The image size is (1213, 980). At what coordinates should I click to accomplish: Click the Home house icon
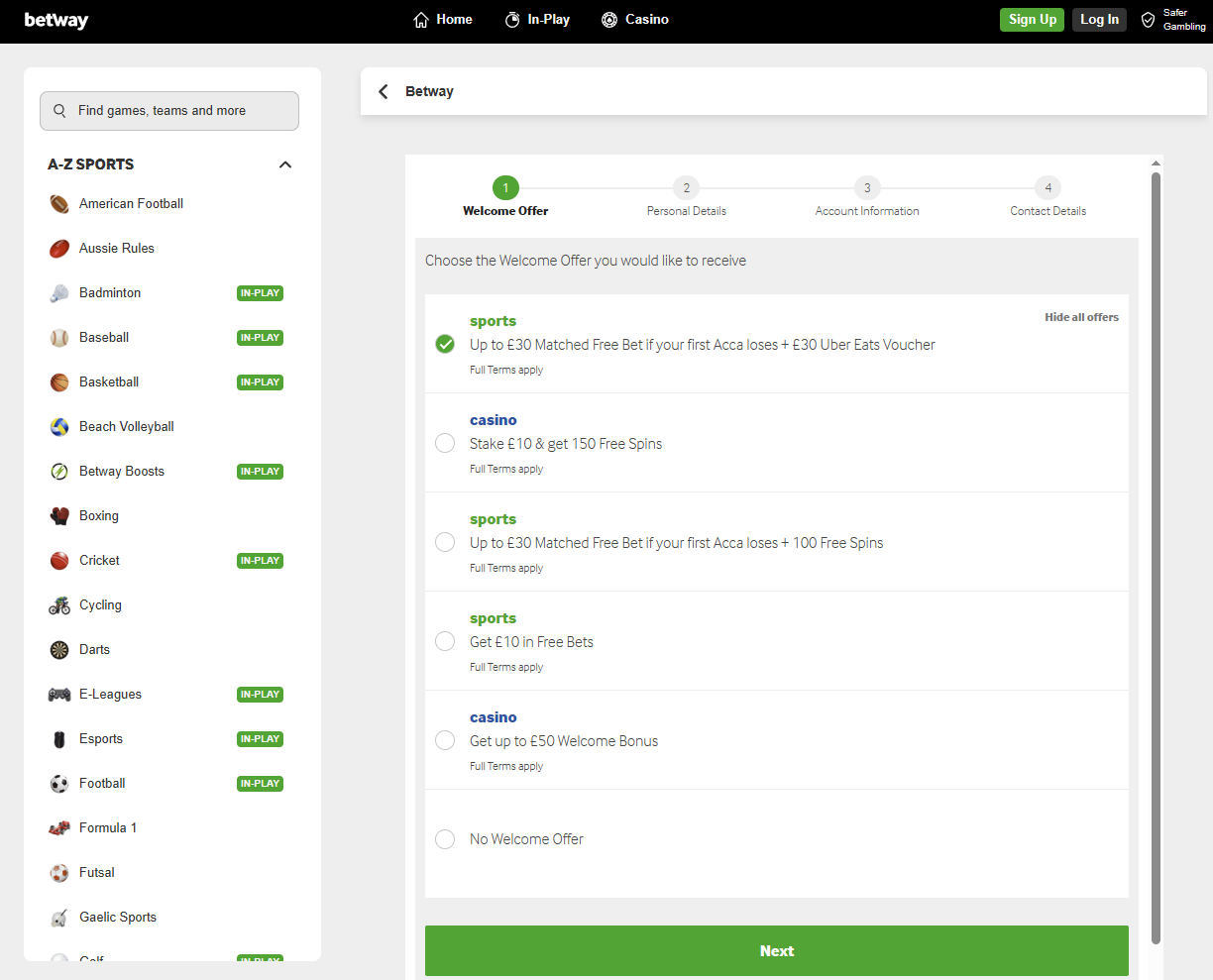coord(421,20)
